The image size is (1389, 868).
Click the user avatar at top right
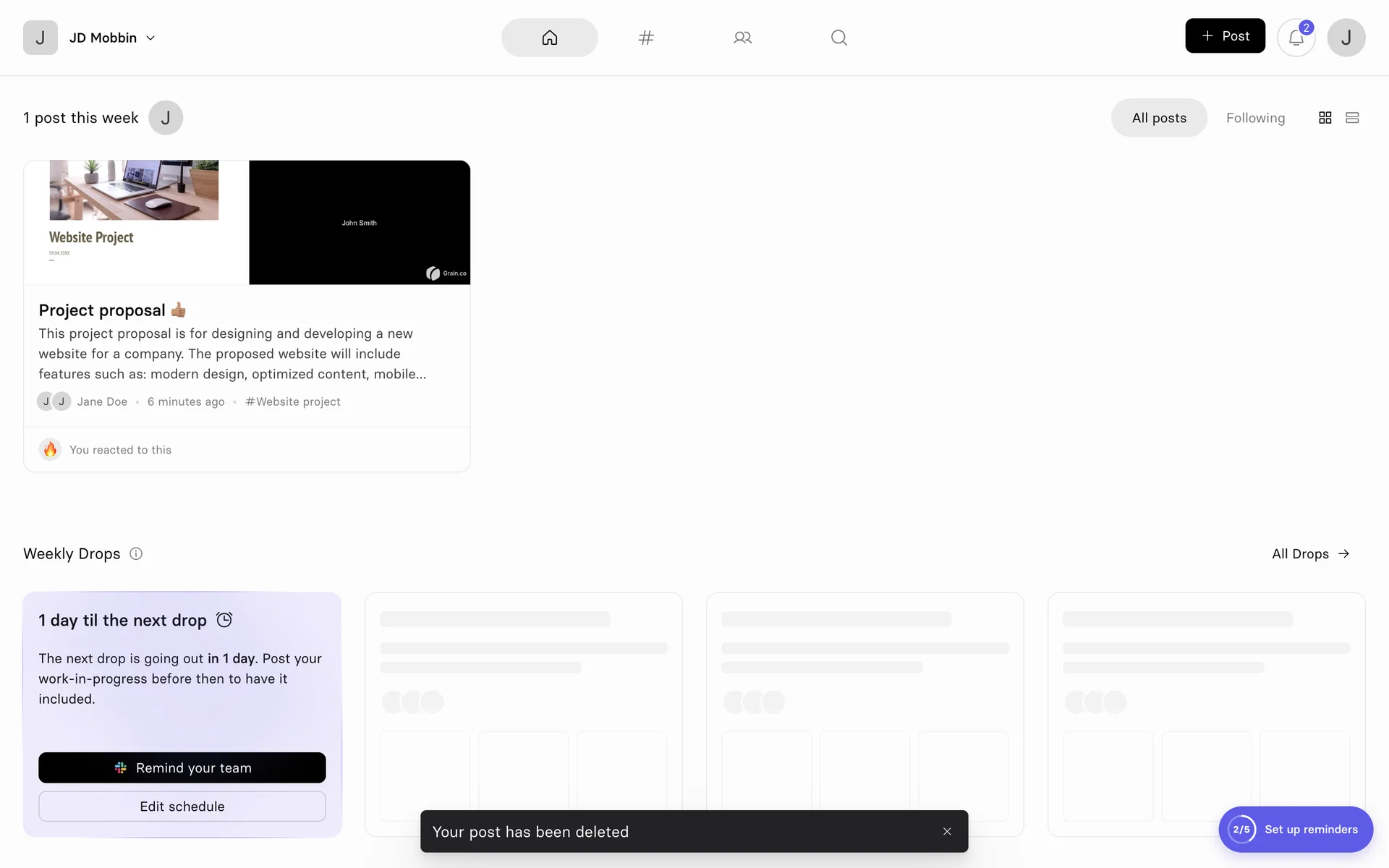coord(1346,38)
